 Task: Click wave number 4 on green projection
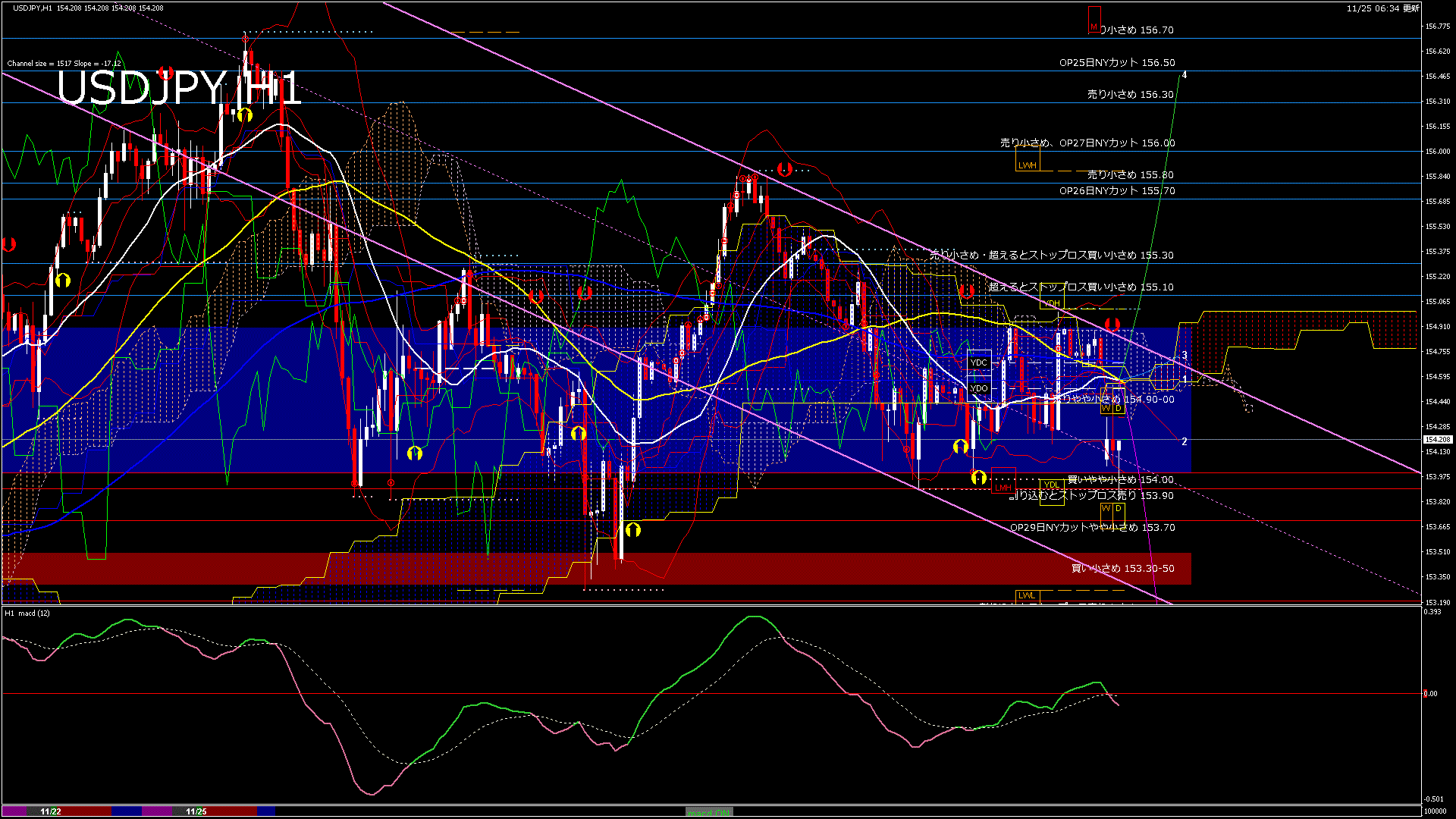(x=1185, y=75)
